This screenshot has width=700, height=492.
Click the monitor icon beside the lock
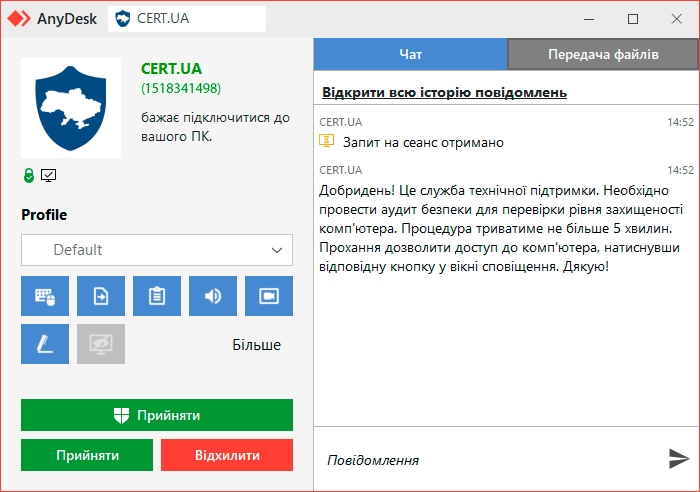click(x=49, y=176)
